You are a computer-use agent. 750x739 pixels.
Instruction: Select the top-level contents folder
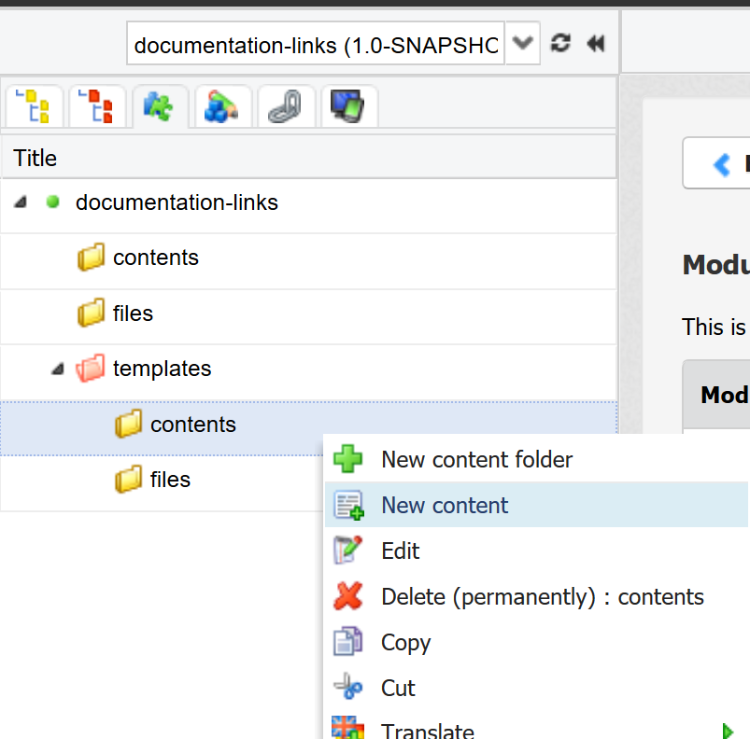click(x=309, y=261)
